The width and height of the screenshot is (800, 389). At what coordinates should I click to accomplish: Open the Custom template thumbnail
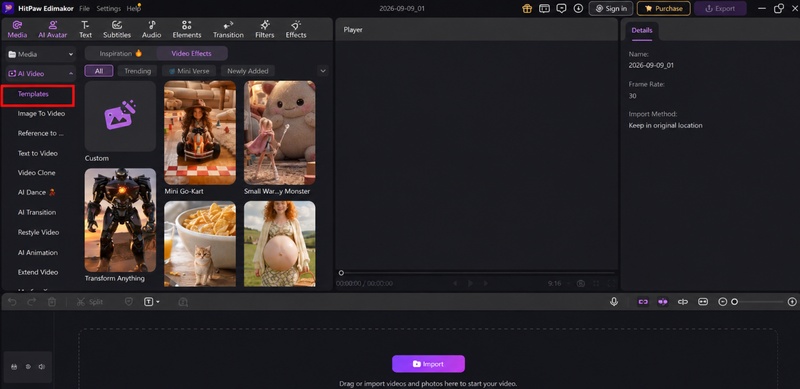[x=120, y=116]
